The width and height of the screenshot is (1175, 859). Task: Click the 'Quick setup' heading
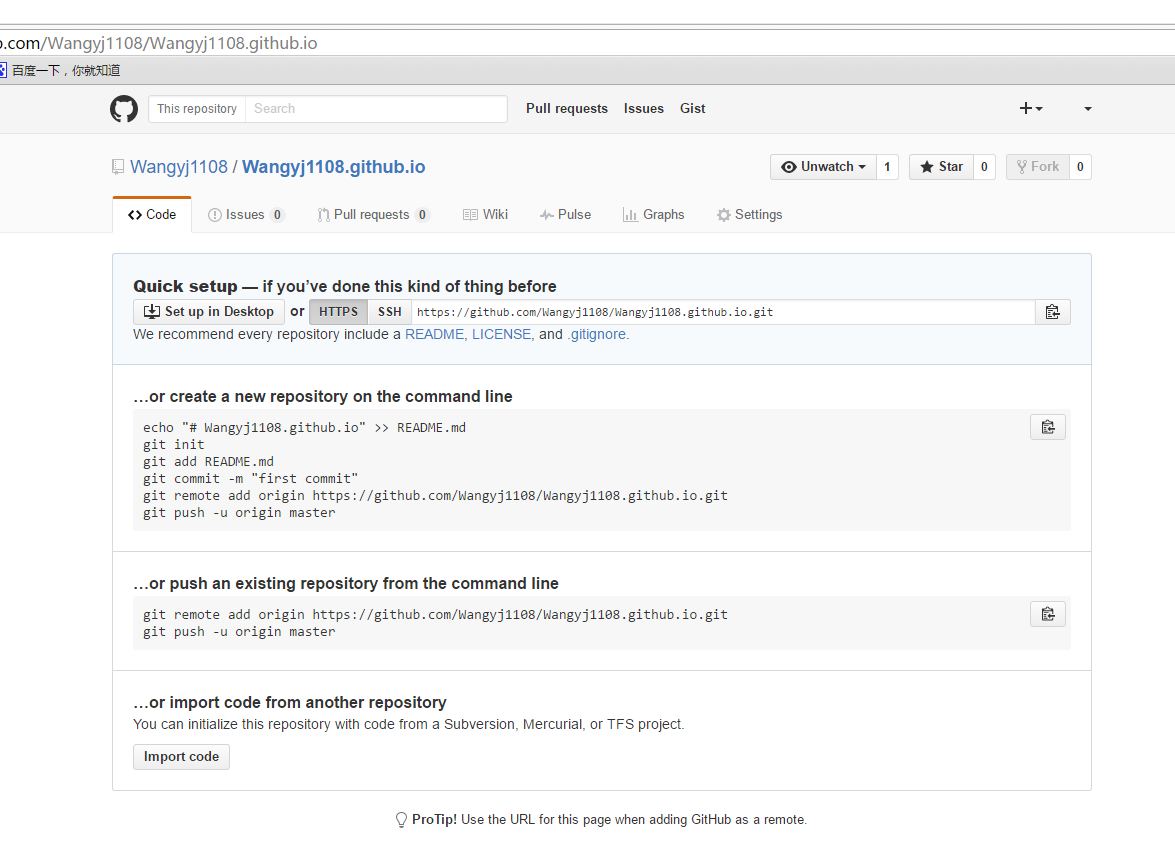click(345, 286)
